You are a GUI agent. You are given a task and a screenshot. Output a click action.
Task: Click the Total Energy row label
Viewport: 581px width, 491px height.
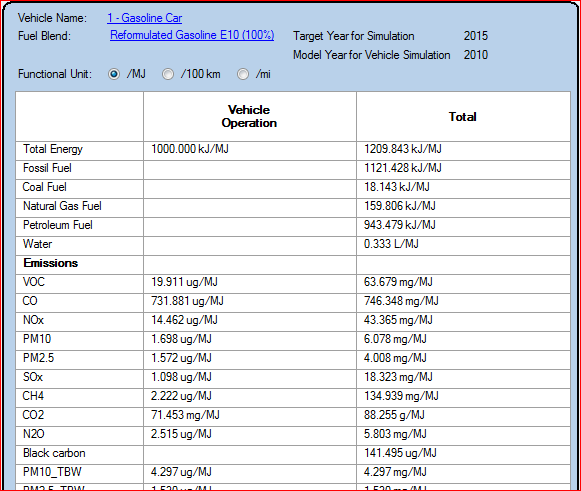[53, 149]
